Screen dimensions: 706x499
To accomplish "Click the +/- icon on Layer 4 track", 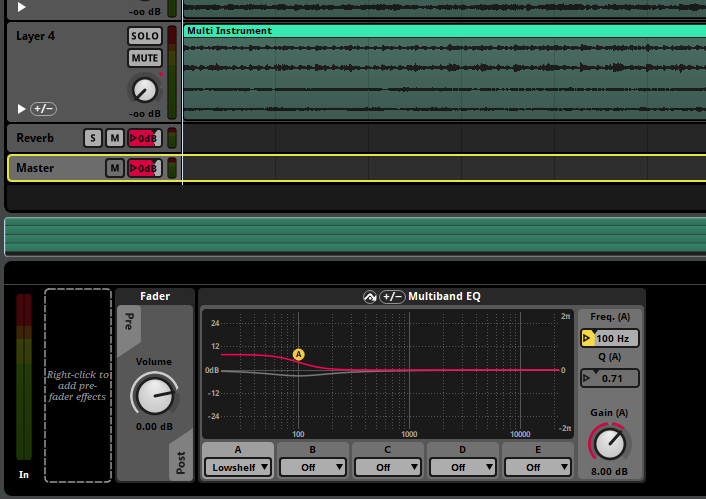I will [43, 108].
